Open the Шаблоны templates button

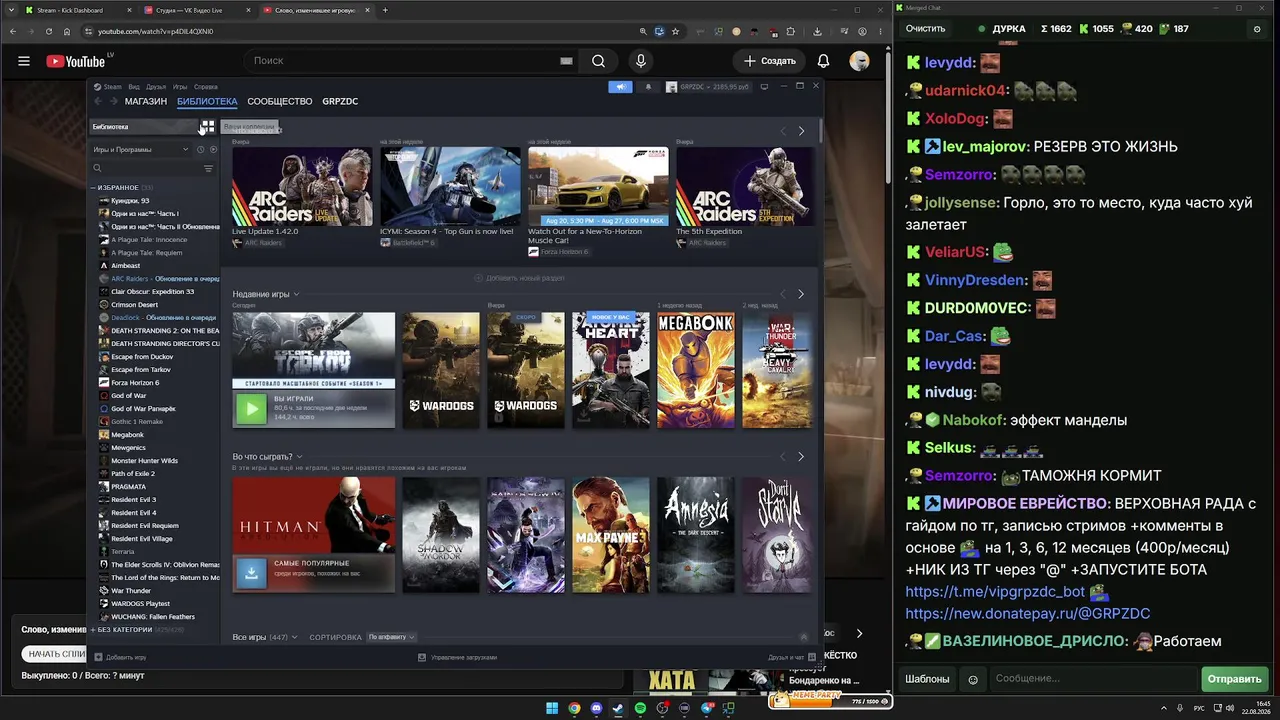click(927, 679)
